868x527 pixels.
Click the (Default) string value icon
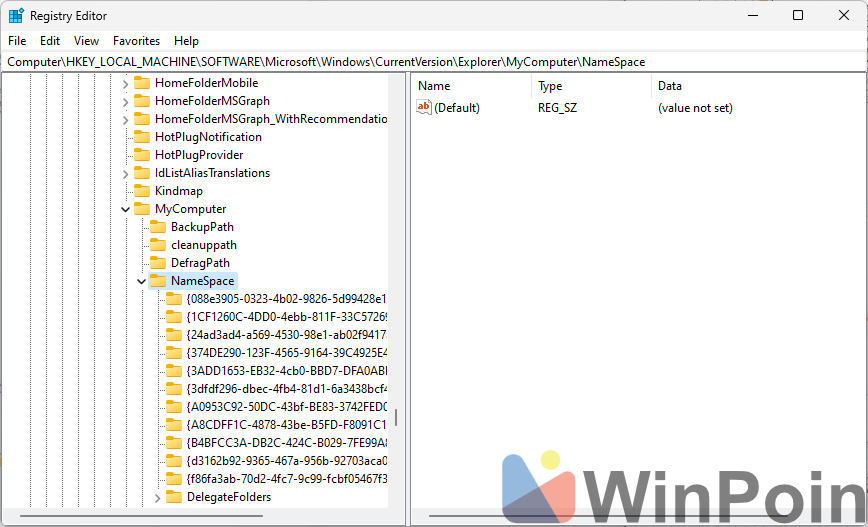point(424,107)
